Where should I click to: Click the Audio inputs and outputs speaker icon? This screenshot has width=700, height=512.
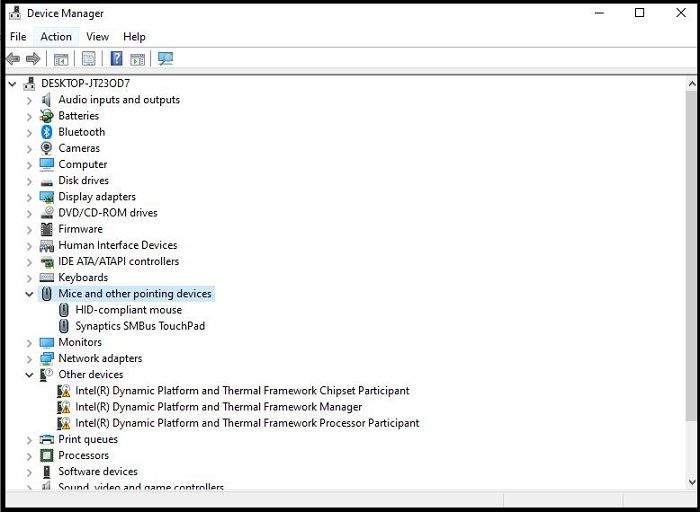click(x=46, y=100)
